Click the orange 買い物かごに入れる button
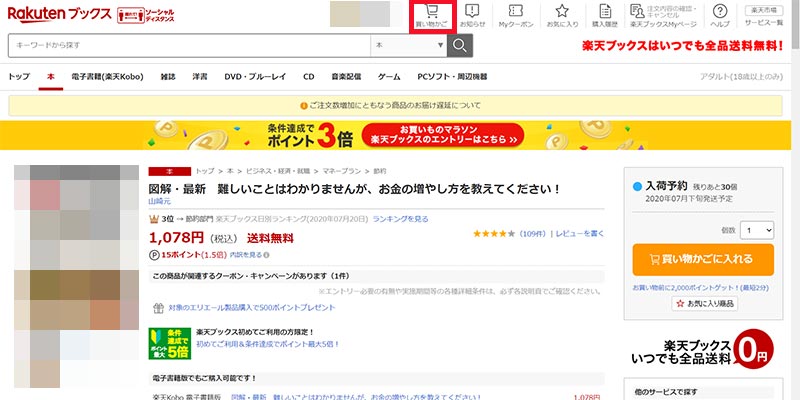Screen dimensions: 800x400 click(703, 260)
